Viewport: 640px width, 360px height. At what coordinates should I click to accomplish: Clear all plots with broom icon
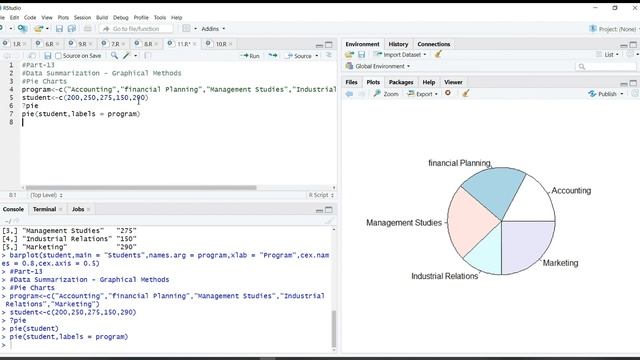pyautogui.click(x=465, y=93)
